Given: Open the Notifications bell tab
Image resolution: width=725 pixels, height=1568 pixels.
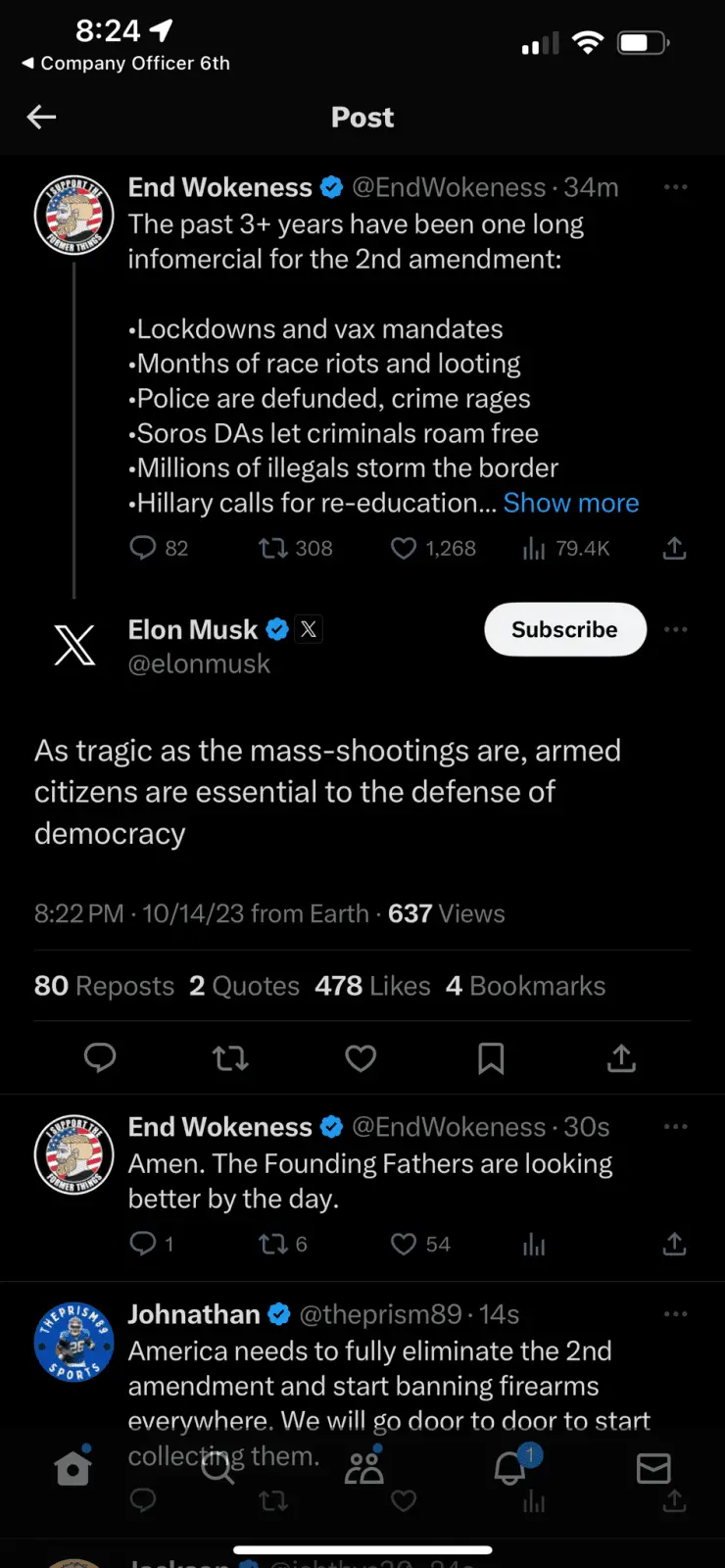Looking at the screenshot, I should (509, 1467).
